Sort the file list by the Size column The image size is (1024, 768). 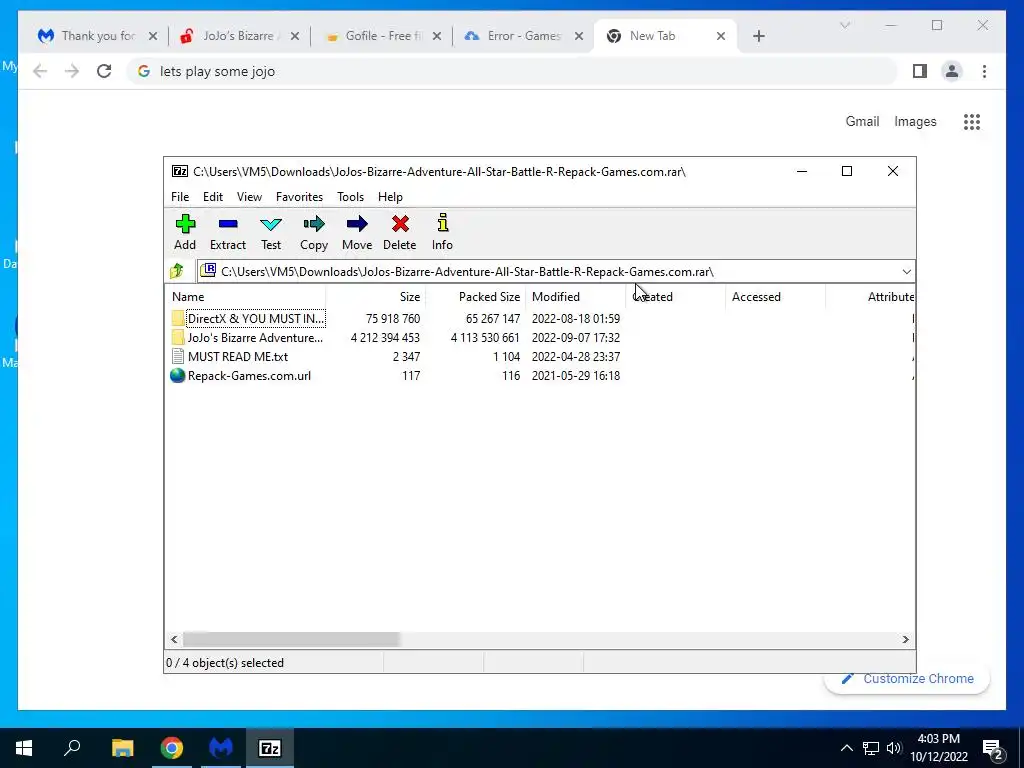[x=376, y=296]
